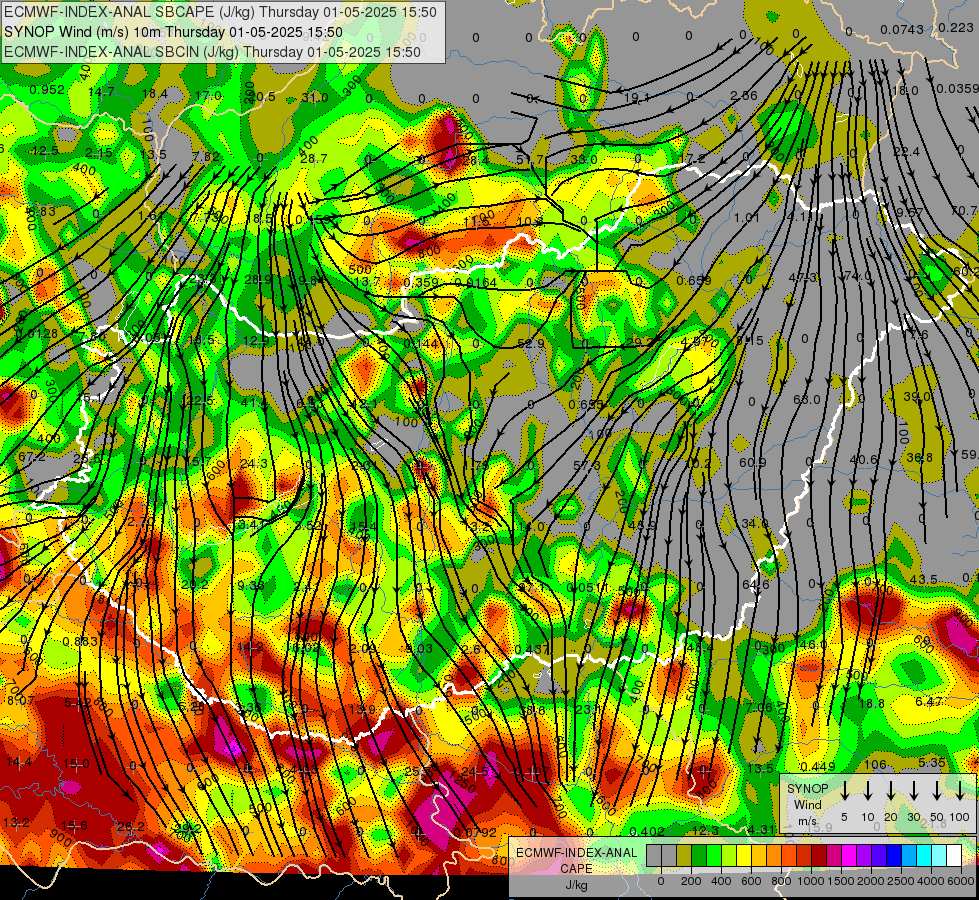Click the 1500 tick on CAPE scale
This screenshot has height=900, width=979.
coord(841,881)
